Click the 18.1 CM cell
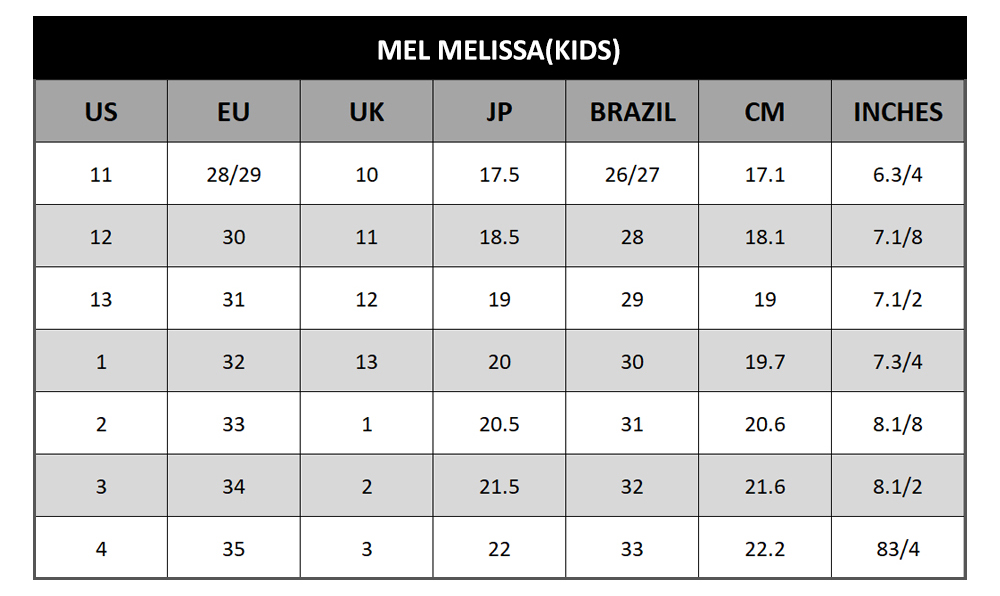Image resolution: width=1000 pixels, height=596 pixels. 765,237
